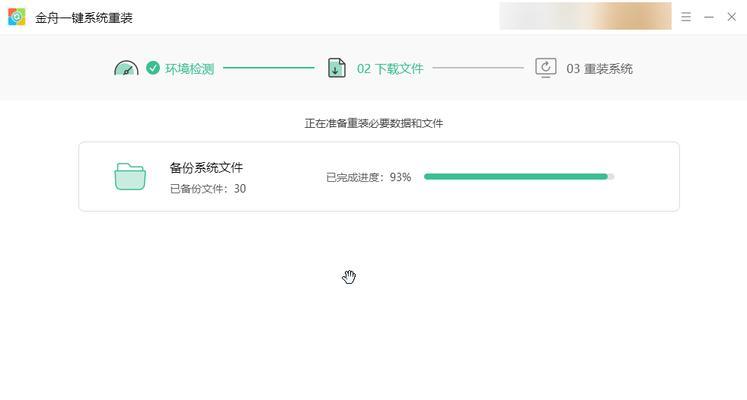Open the hamburger menu in title bar
747x400 pixels.
pyautogui.click(x=686, y=17)
